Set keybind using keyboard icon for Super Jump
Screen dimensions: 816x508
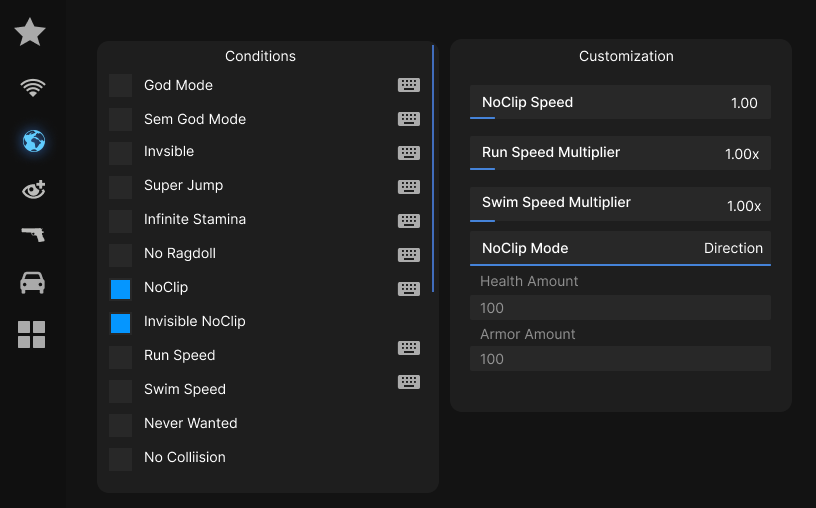(x=408, y=187)
